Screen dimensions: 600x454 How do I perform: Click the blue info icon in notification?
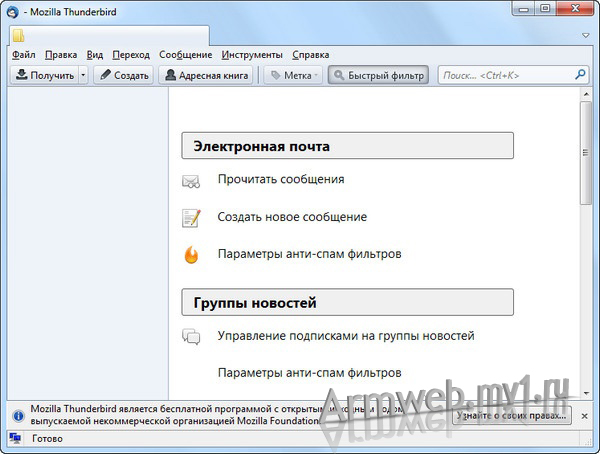pos(18,416)
